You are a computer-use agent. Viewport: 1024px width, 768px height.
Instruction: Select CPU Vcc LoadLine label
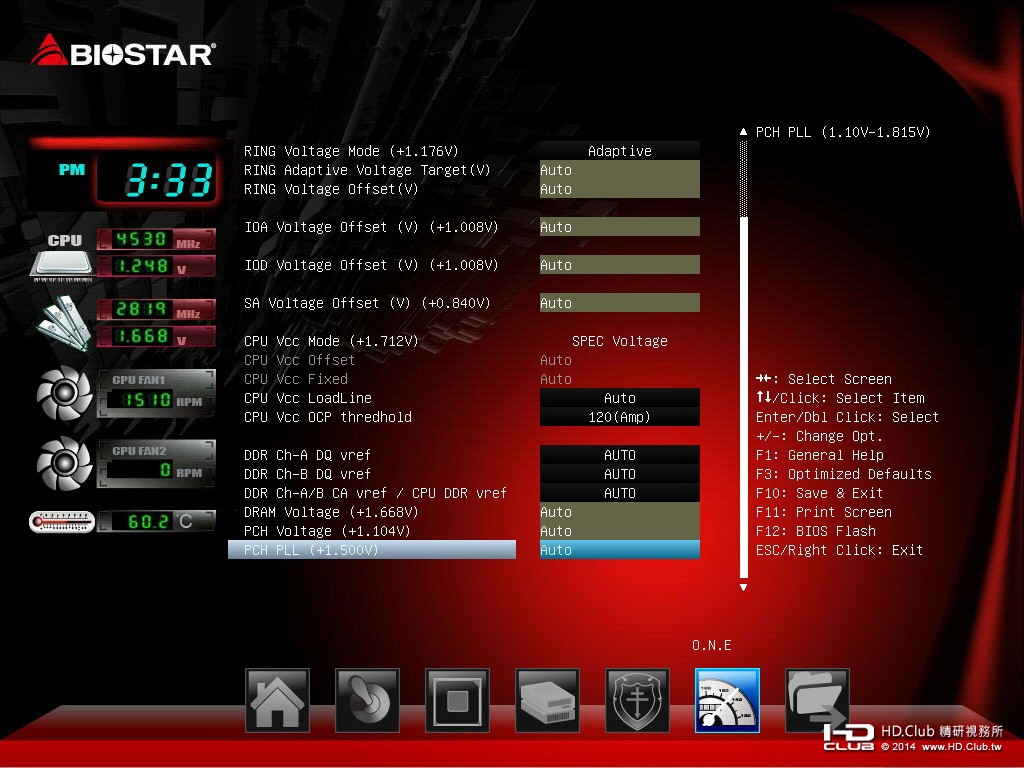point(308,398)
